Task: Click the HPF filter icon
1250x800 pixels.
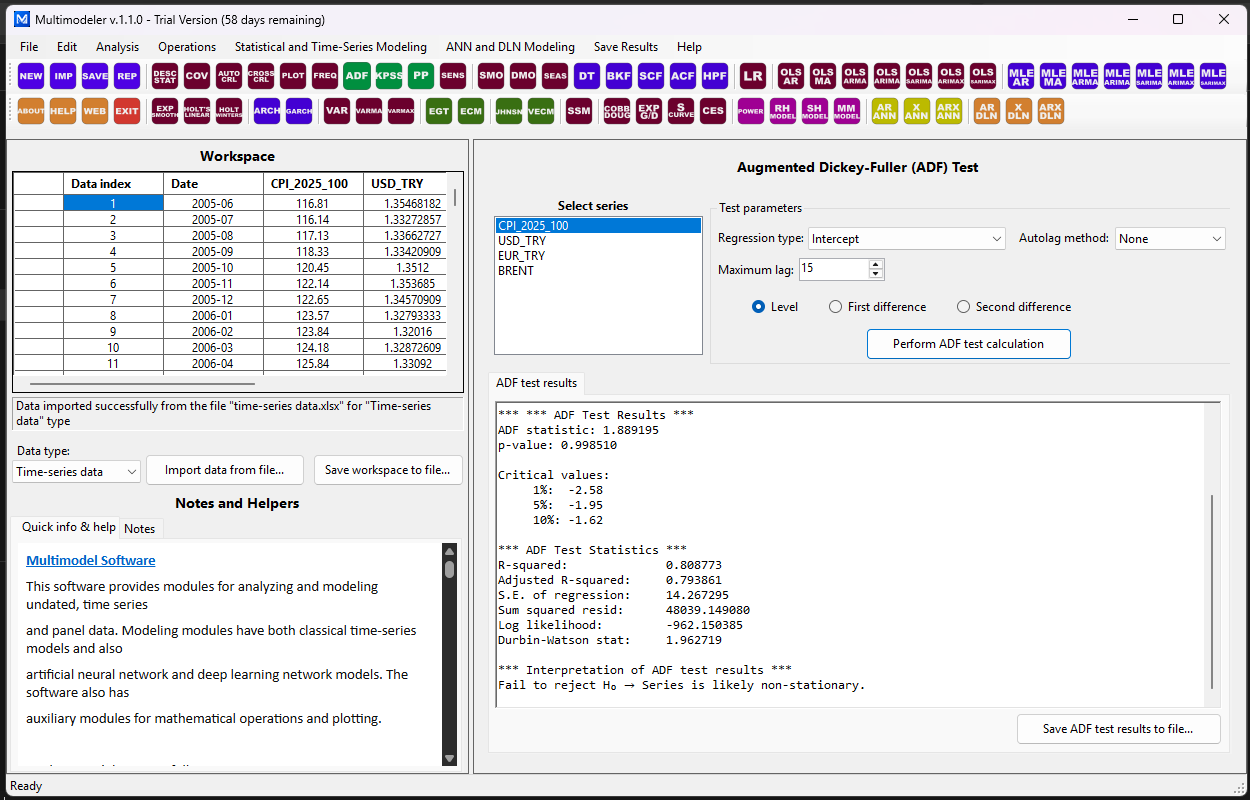Action: [715, 76]
